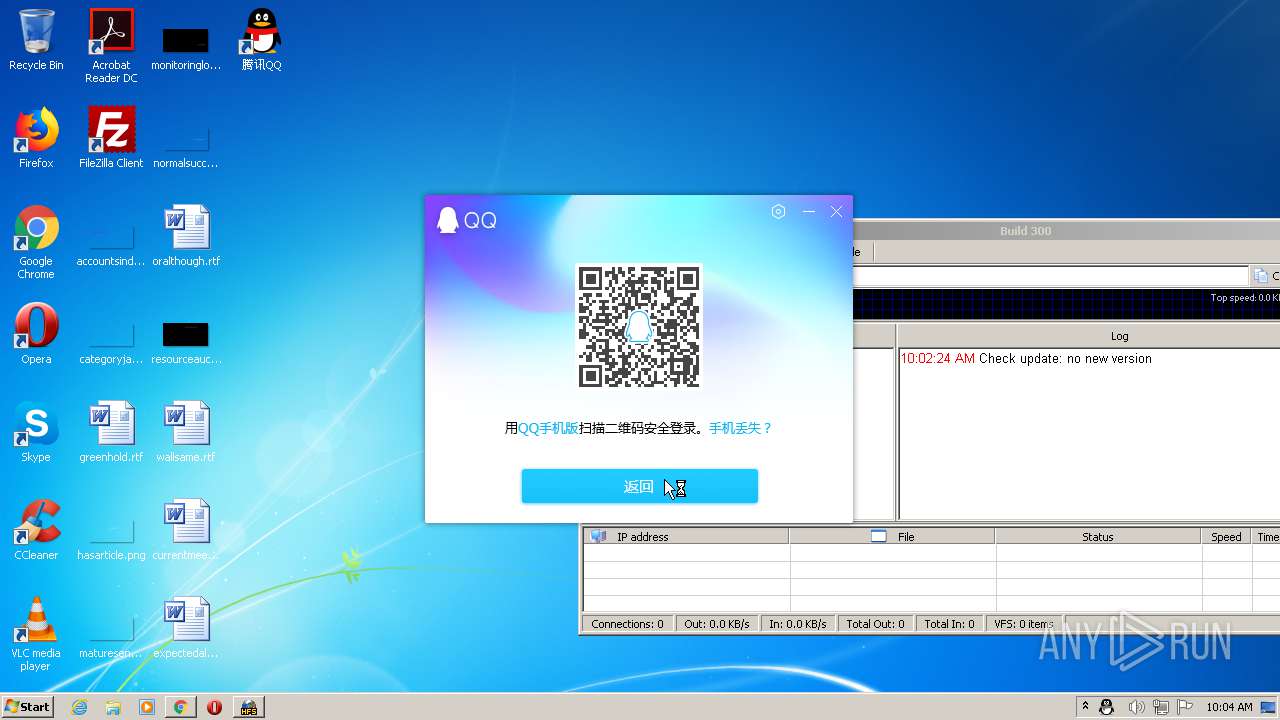Viewport: 1280px width, 720px height.
Task: Click the HFS address URL field
Action: coord(1050,276)
